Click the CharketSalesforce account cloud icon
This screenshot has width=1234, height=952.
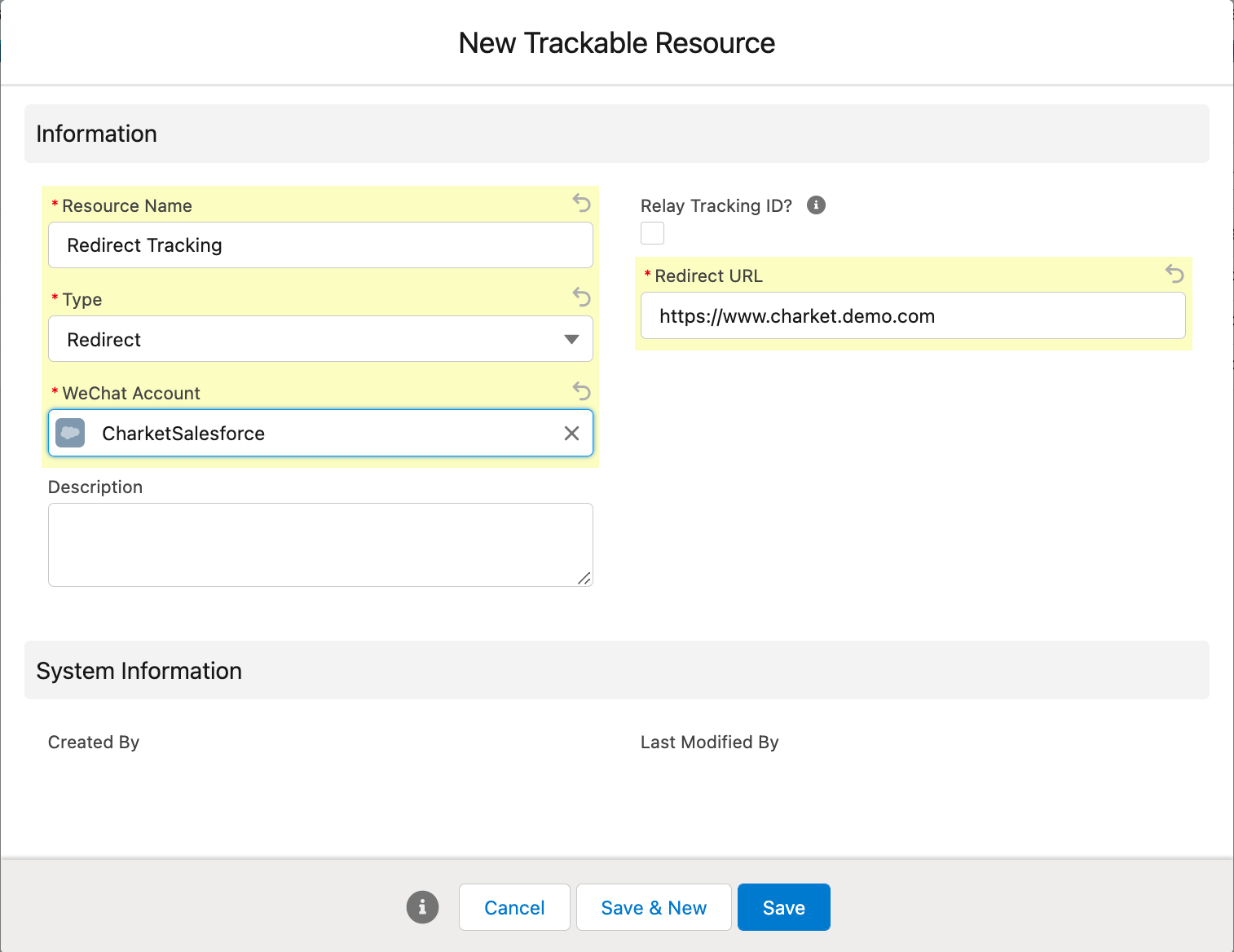click(71, 433)
